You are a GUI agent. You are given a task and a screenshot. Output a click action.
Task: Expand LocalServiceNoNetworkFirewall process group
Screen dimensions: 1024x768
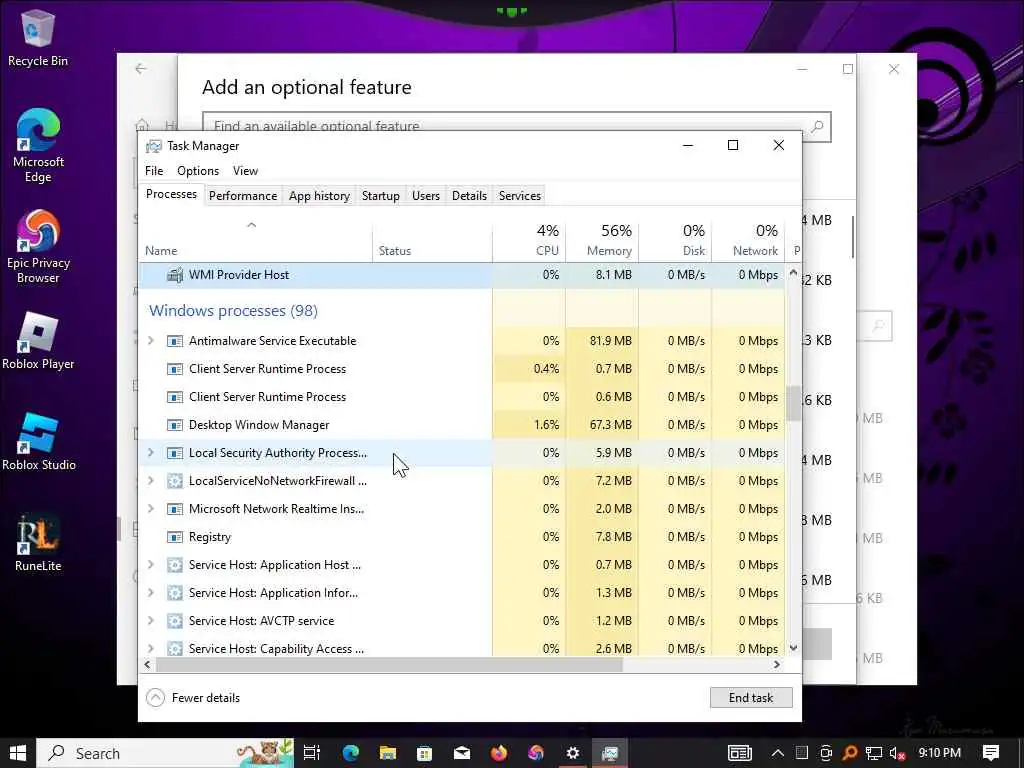coord(151,481)
